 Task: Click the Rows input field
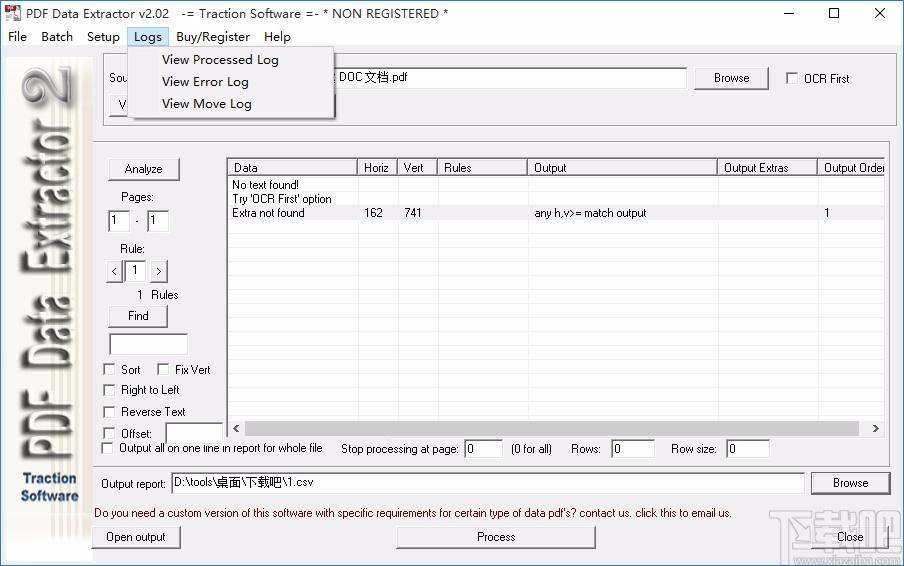click(633, 449)
